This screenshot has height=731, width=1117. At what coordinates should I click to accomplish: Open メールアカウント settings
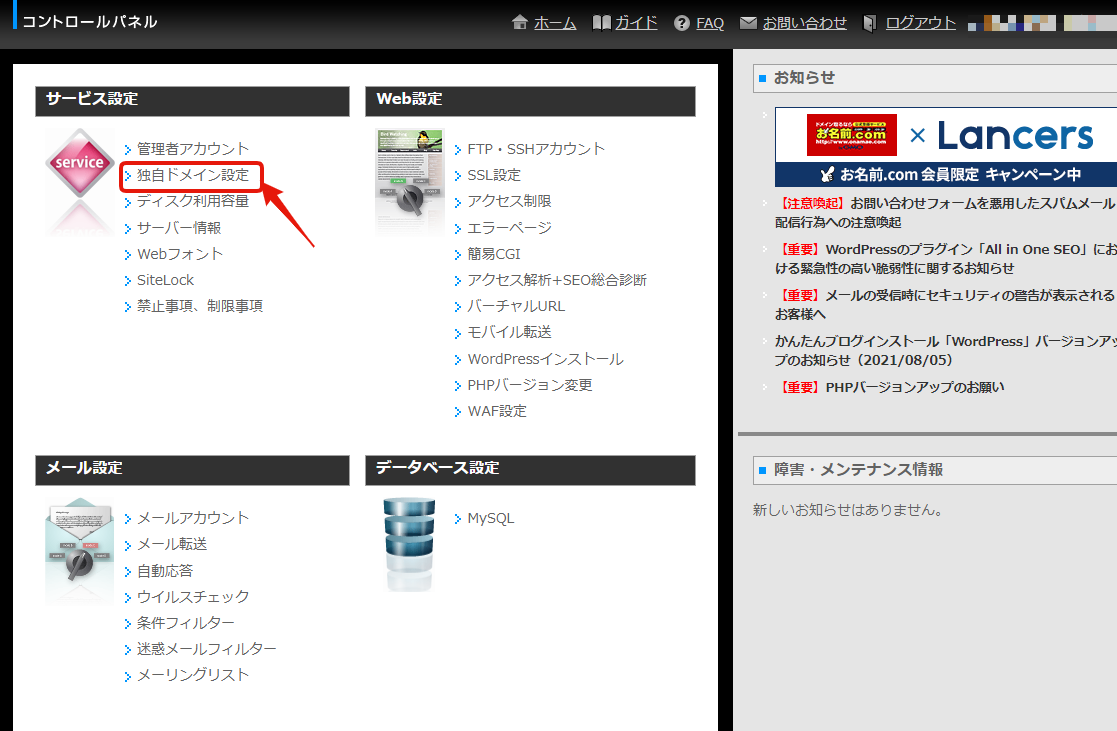[x=193, y=518]
